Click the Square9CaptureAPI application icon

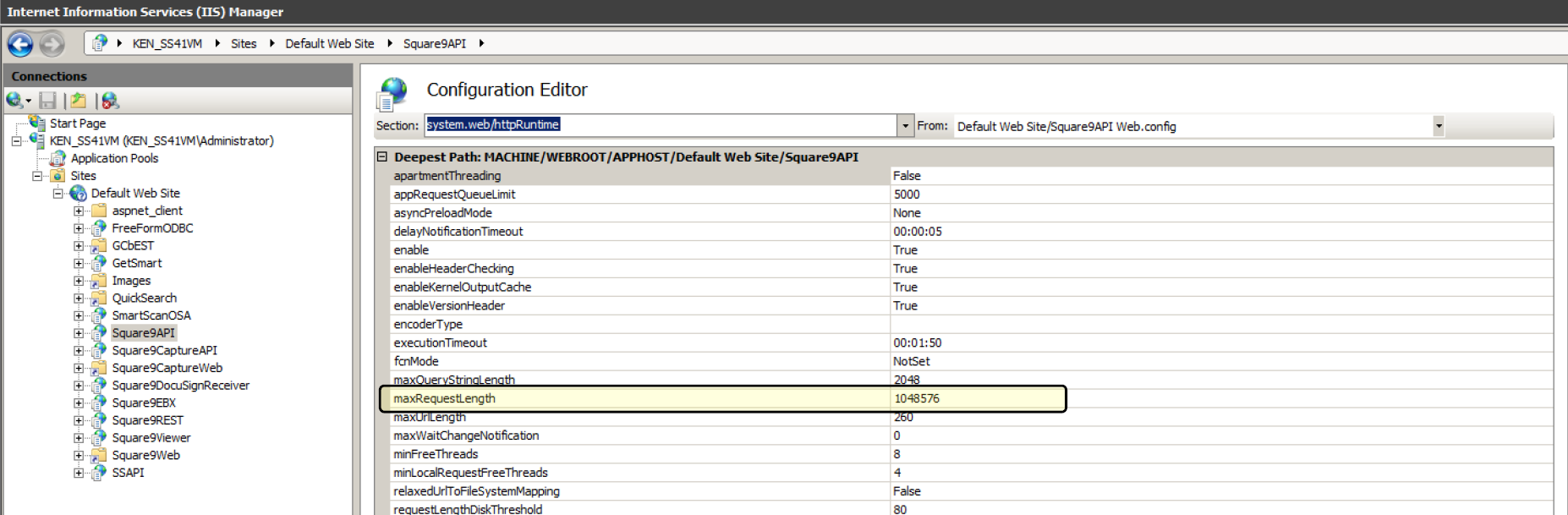[99, 350]
